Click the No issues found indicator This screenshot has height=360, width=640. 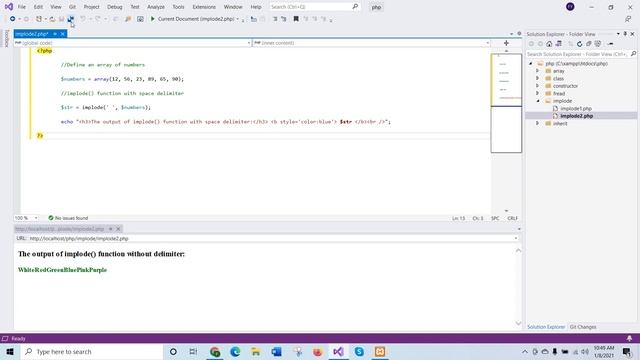tap(68, 218)
